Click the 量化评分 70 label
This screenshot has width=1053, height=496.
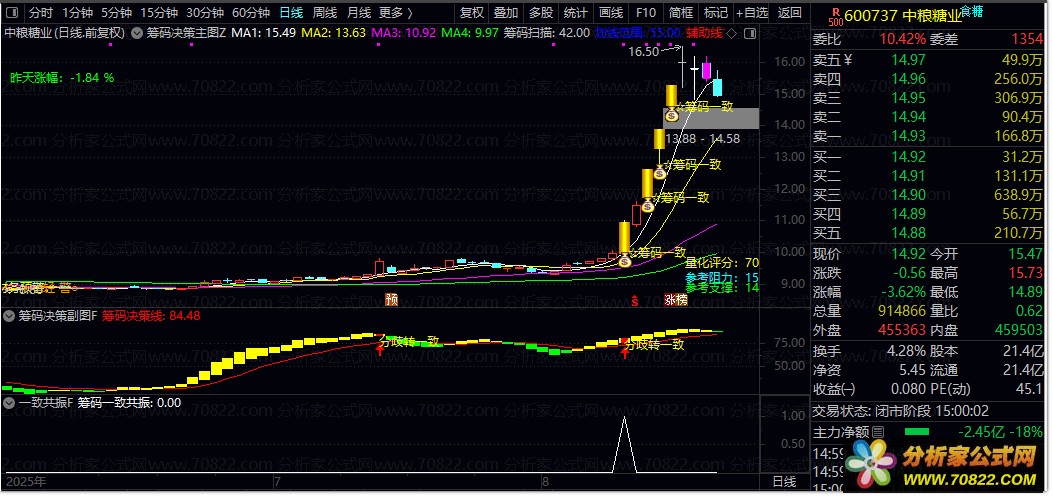[722, 262]
